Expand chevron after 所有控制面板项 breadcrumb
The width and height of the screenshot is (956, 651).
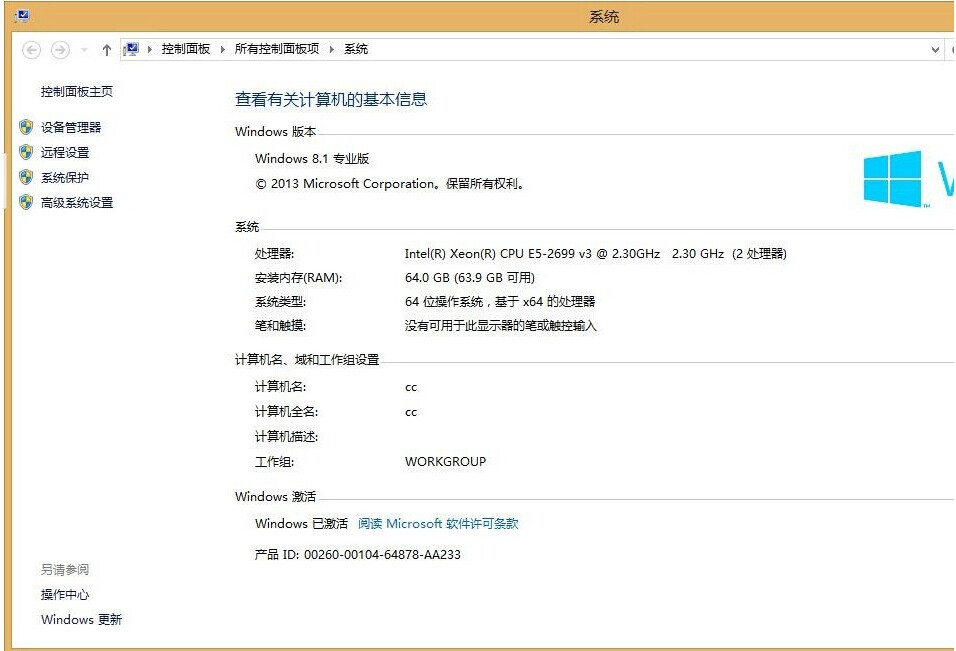[332, 49]
